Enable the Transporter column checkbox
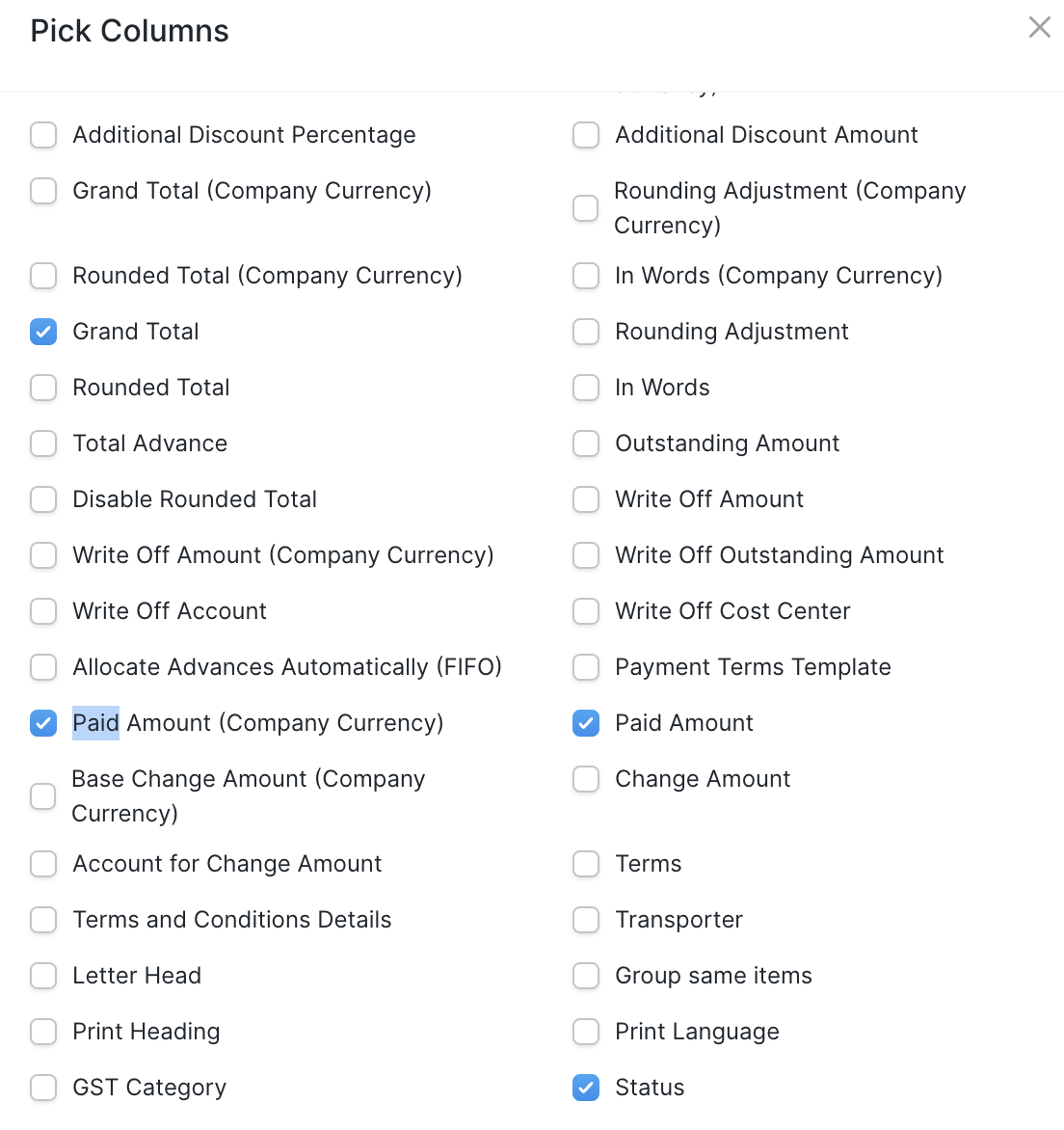1064x1130 pixels. pos(586,920)
